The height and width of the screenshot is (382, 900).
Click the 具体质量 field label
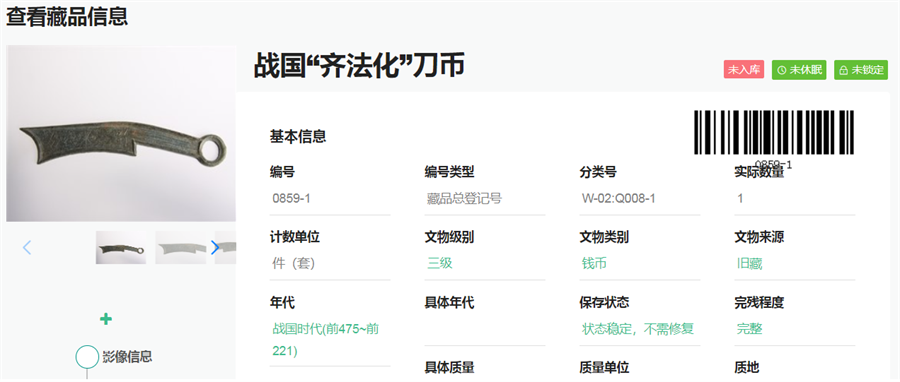coord(449,368)
